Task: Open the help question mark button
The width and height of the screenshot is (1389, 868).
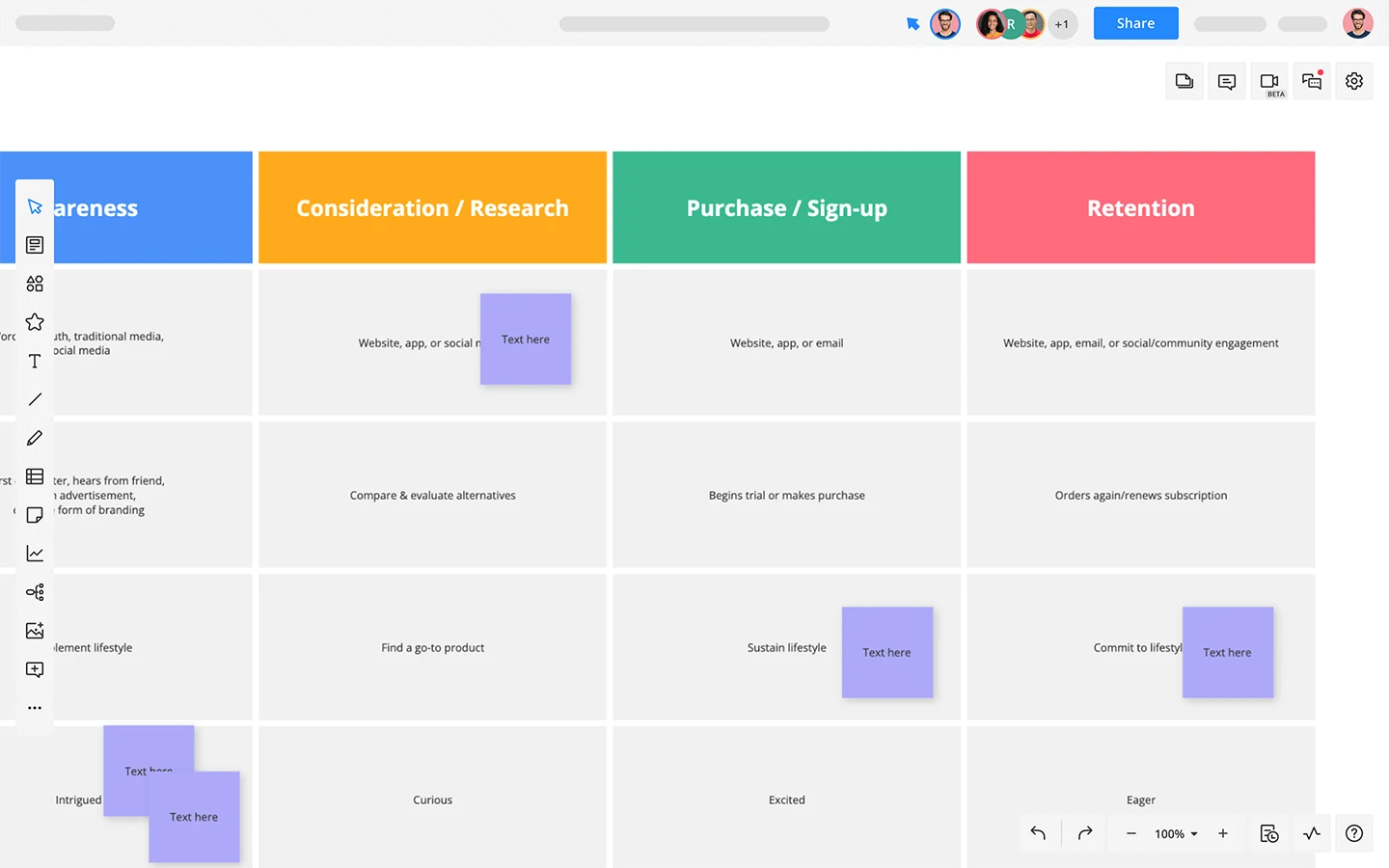Action: tap(1354, 833)
